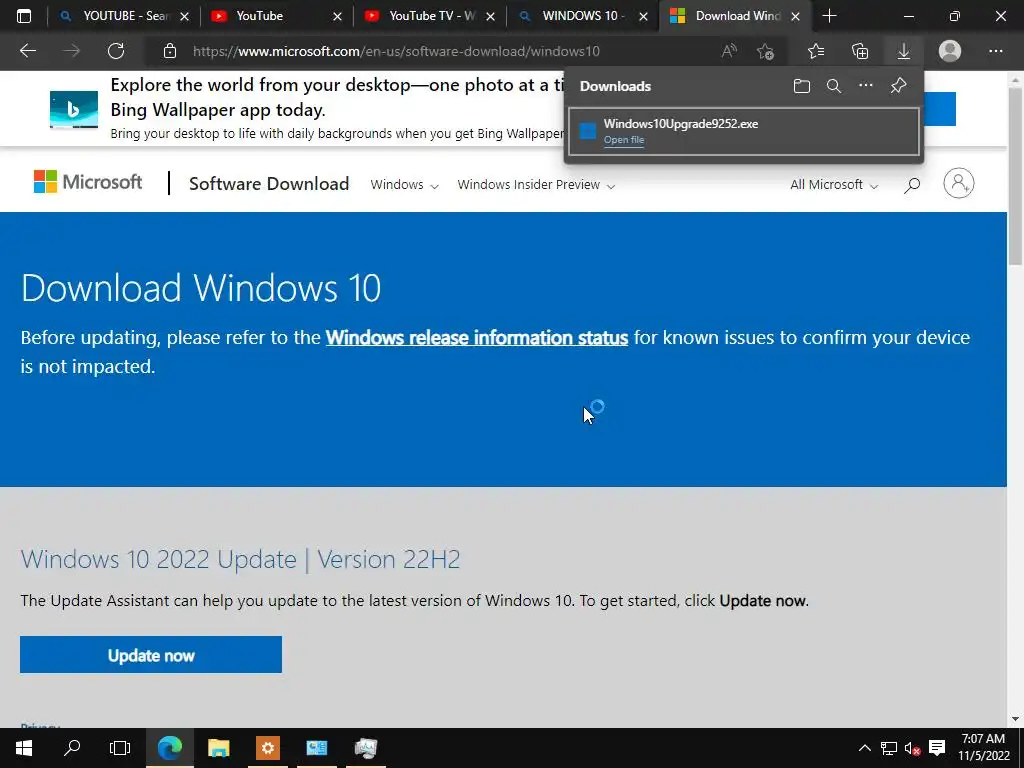The image size is (1024, 768).
Task: Go back to previous page
Action: (27, 51)
